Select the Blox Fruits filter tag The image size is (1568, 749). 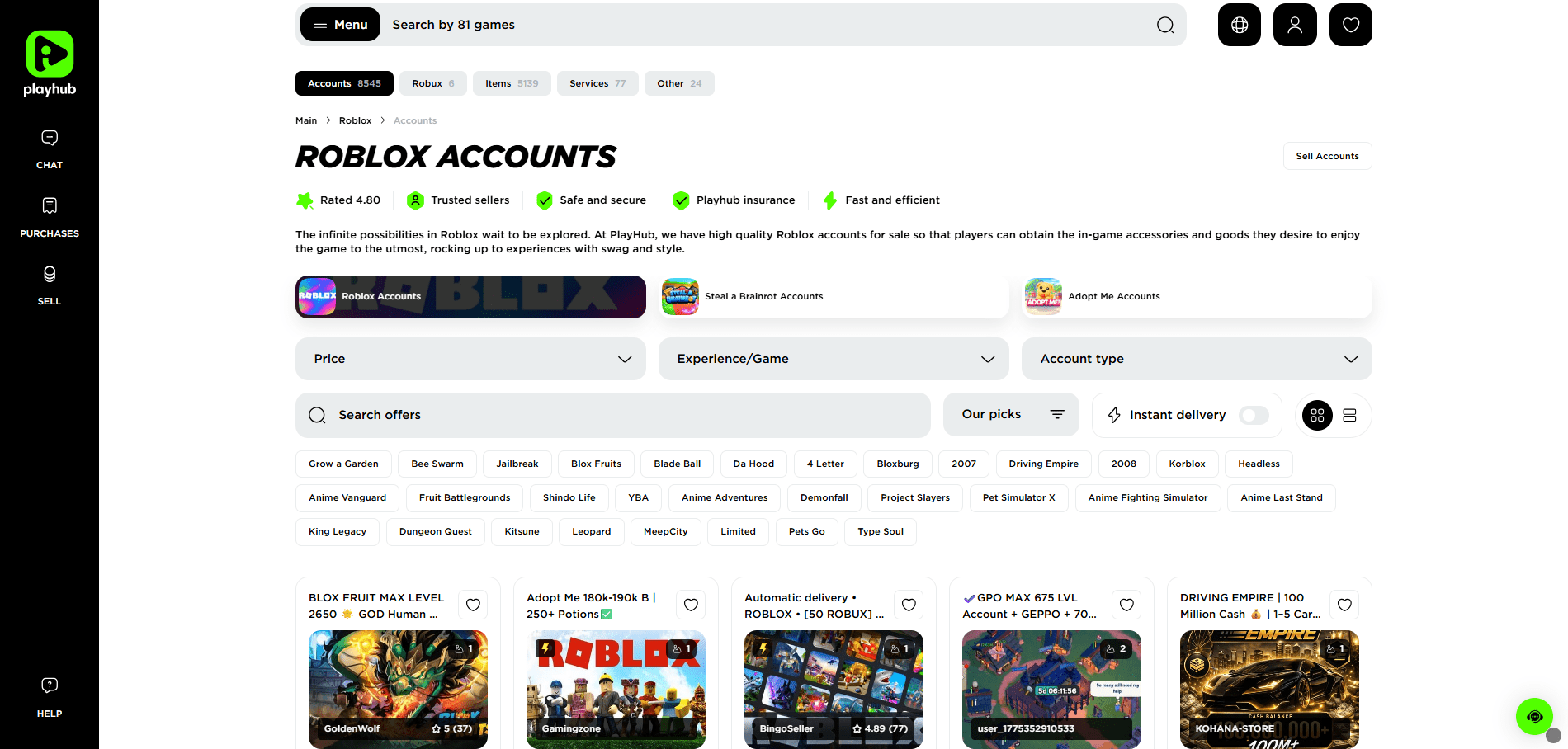pos(596,464)
